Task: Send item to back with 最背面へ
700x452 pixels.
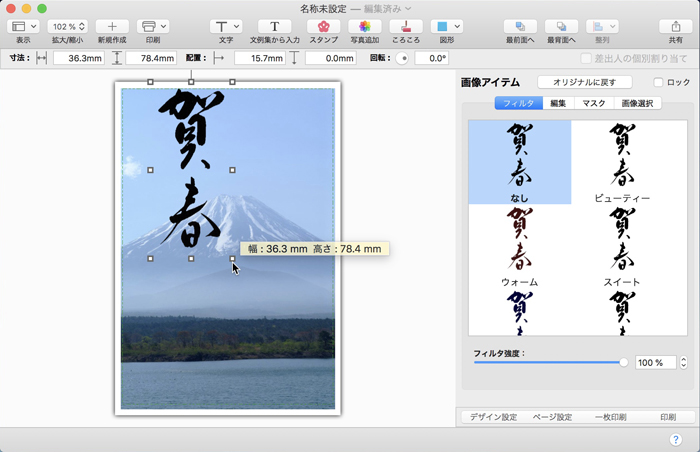Action: point(561,26)
